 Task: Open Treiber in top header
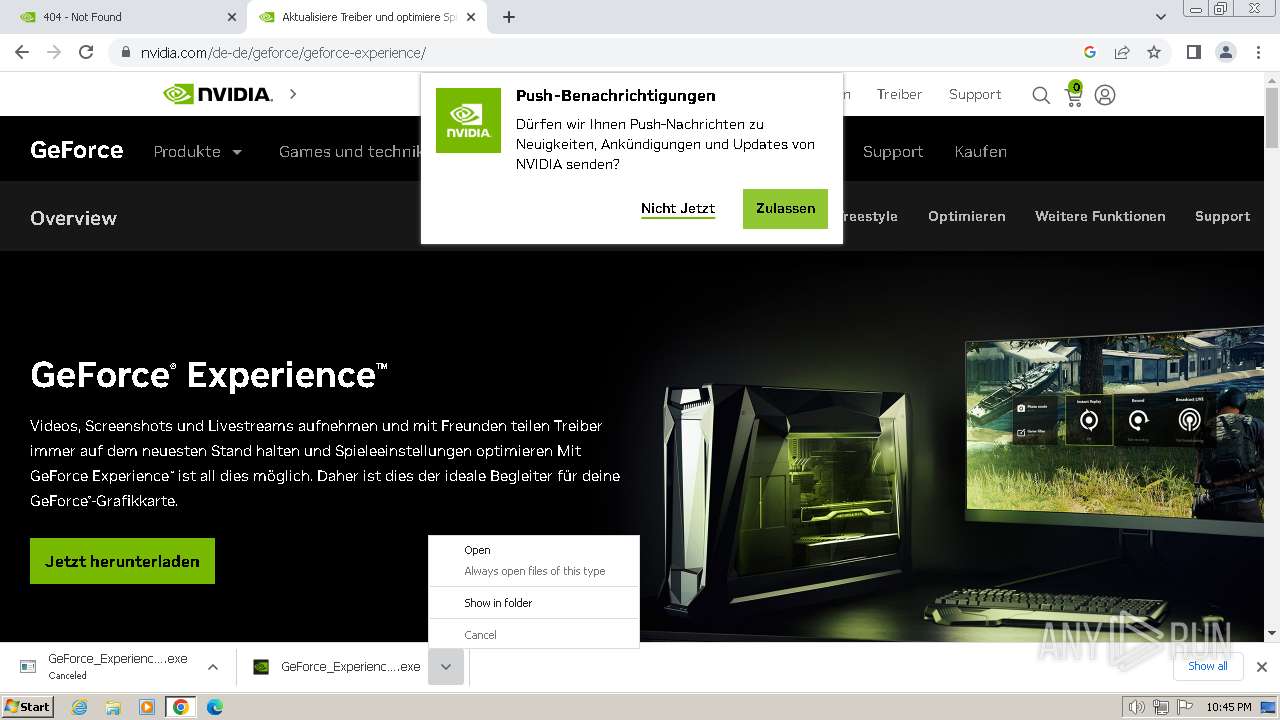[x=899, y=94]
